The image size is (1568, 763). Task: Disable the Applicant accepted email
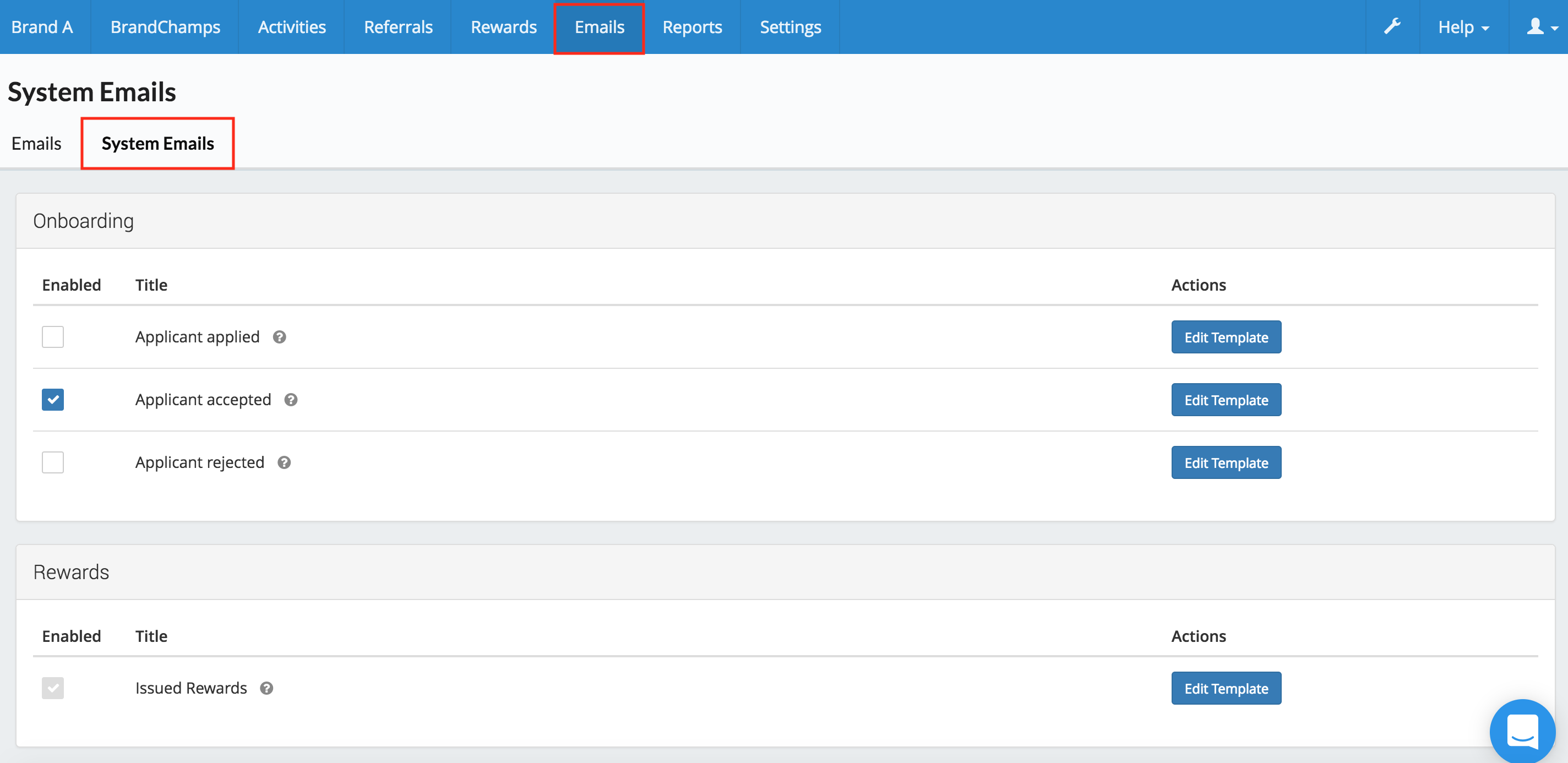pyautogui.click(x=53, y=400)
